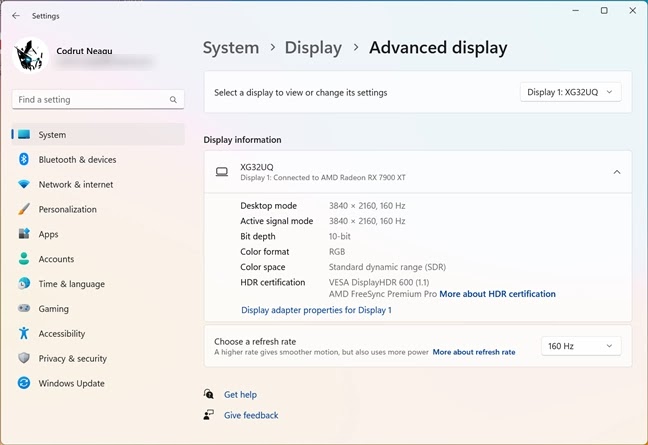Click More about HDR certification link
The width and height of the screenshot is (648, 445).
pyautogui.click(x=497, y=294)
